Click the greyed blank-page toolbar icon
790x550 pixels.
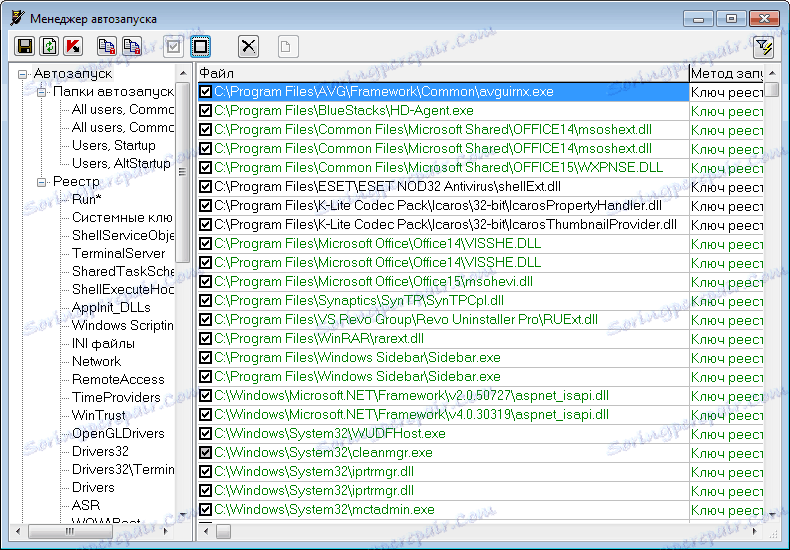[288, 46]
